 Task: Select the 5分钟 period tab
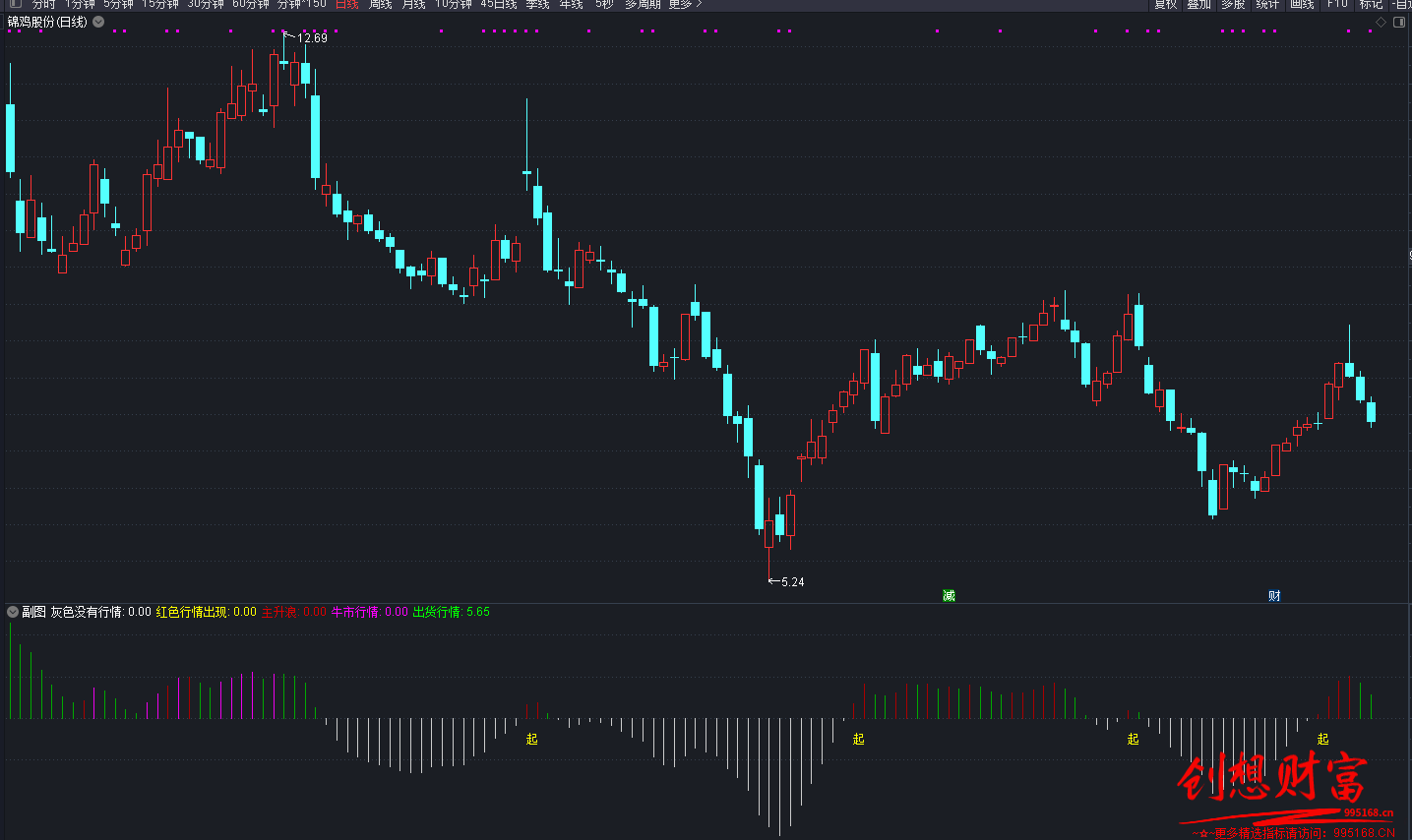coord(119,4)
